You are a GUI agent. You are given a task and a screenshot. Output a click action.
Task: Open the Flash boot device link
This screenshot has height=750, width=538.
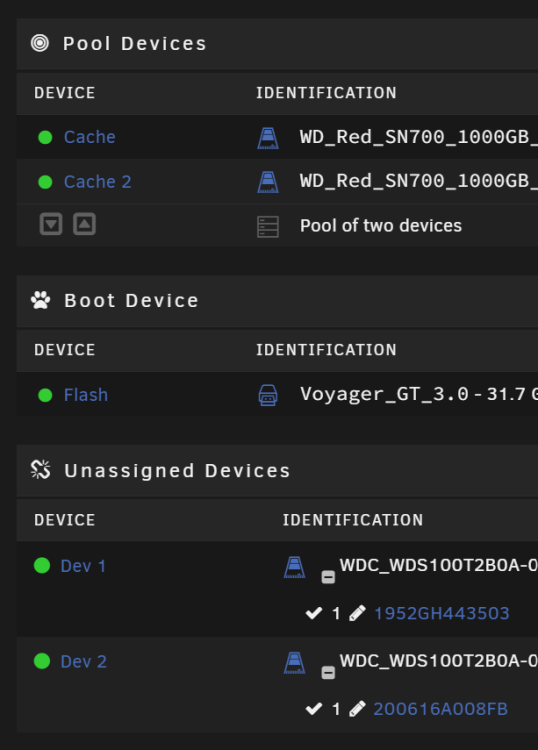point(86,395)
